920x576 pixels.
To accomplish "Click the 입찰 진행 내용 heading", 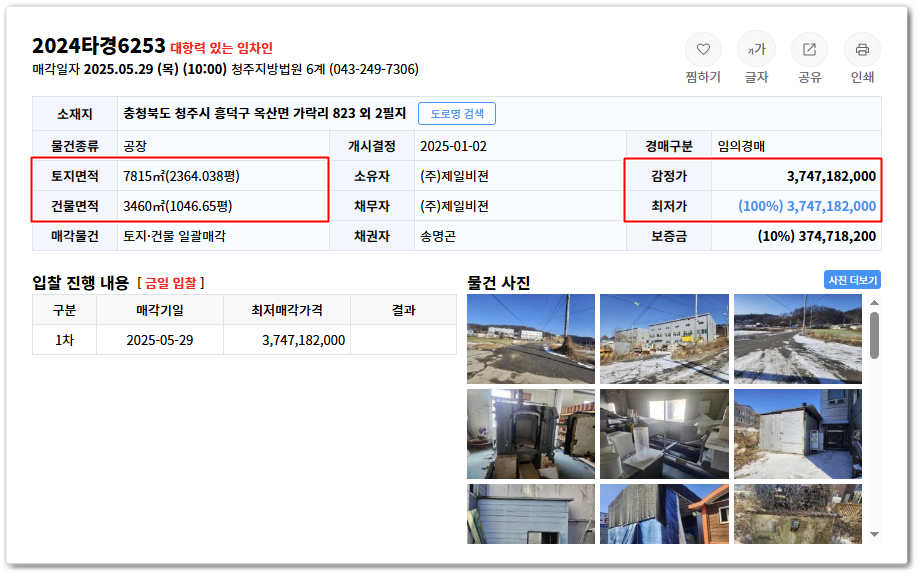I will point(80,283).
